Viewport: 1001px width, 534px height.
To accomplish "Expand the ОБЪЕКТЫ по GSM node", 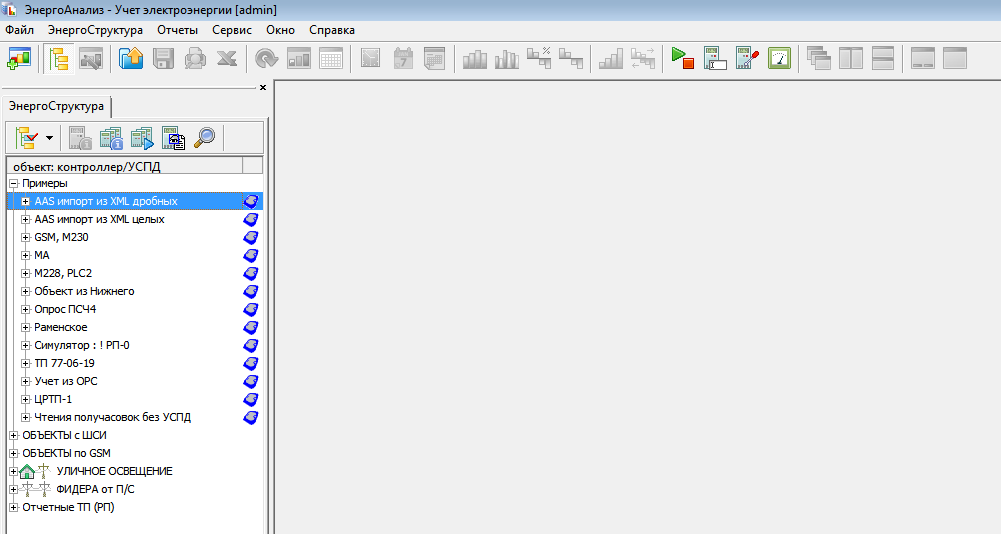I will point(13,454).
